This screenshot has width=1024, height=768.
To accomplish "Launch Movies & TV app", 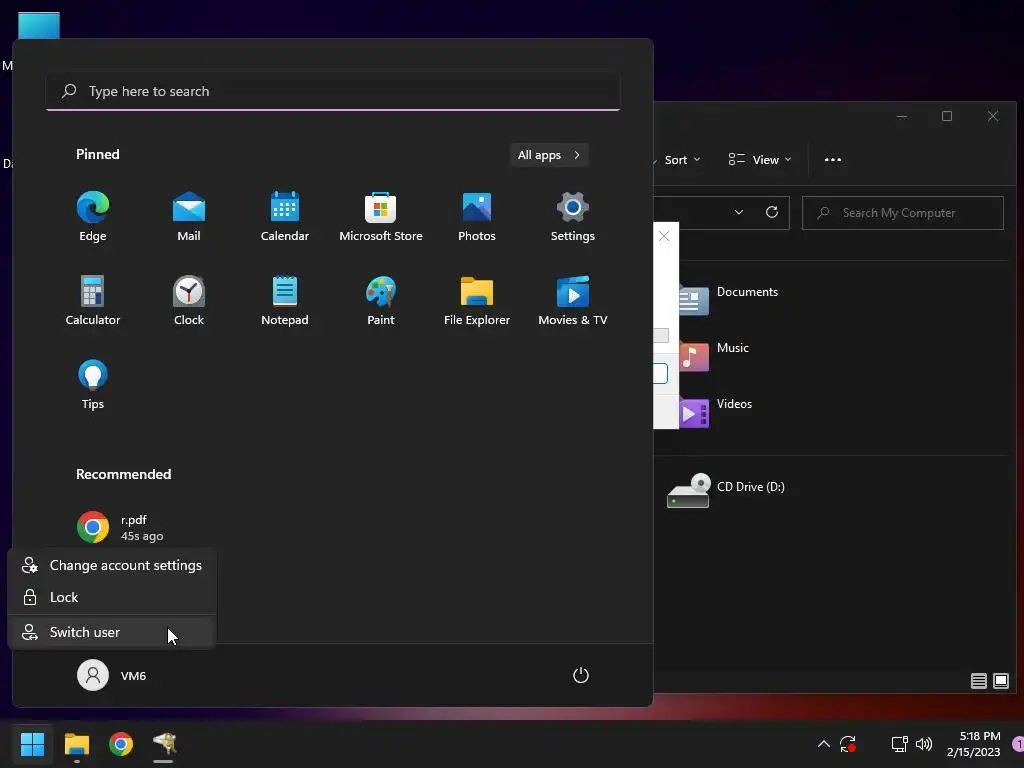I will coord(573,300).
